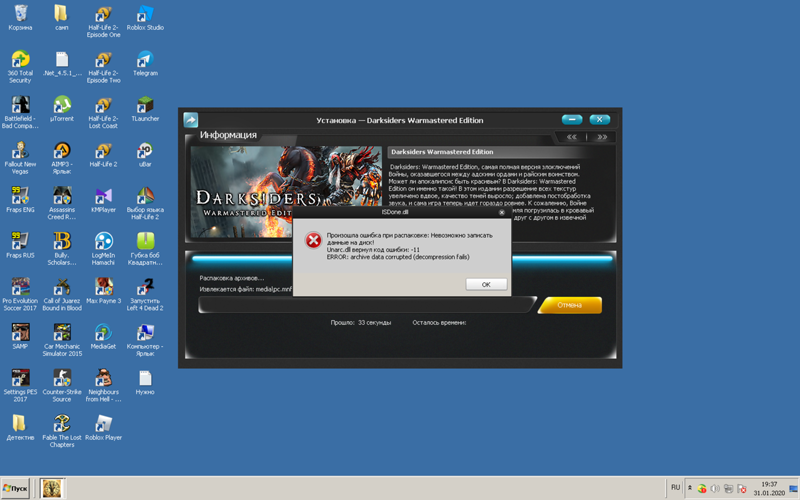
Task: Select the Fraps RUS shortcut
Action: point(20,245)
